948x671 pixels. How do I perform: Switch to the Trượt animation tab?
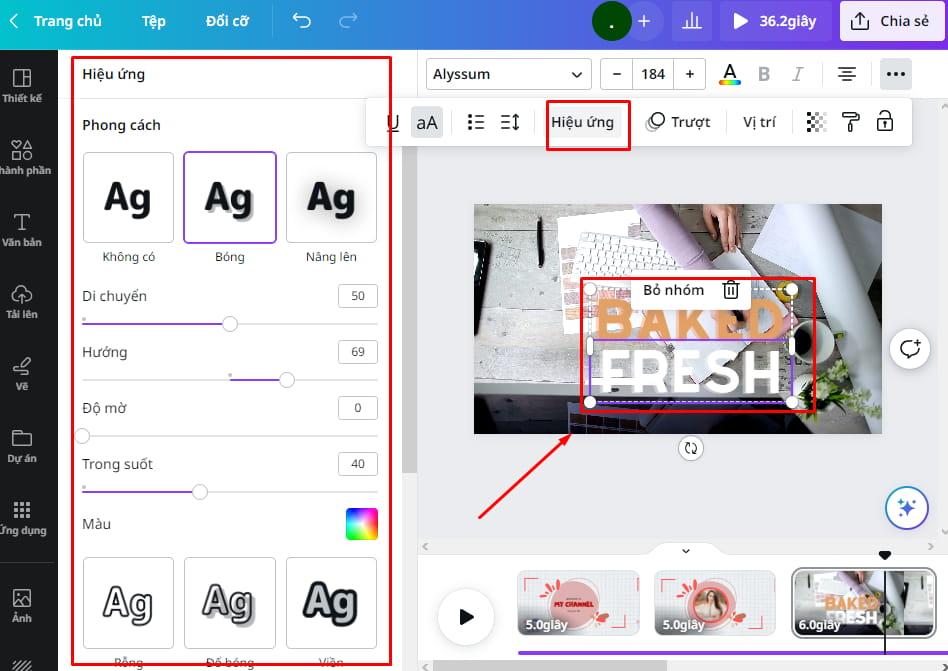pyautogui.click(x=679, y=121)
